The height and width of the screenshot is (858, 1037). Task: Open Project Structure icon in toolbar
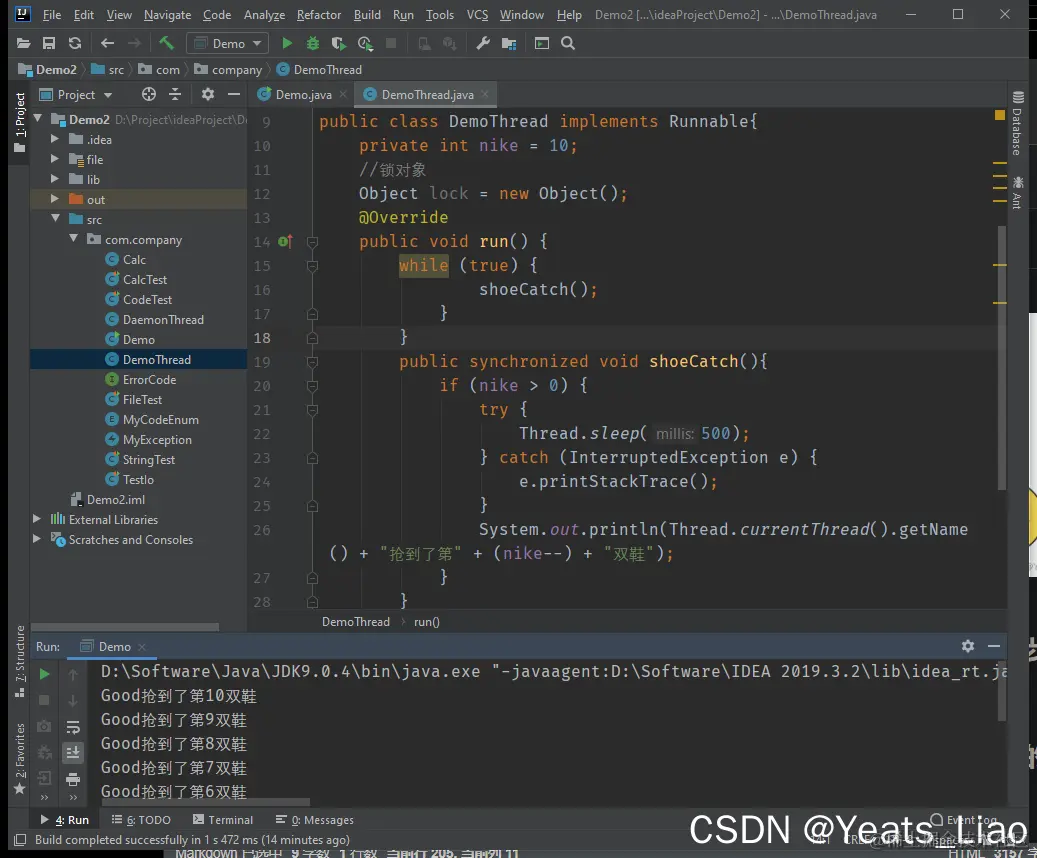pos(509,44)
